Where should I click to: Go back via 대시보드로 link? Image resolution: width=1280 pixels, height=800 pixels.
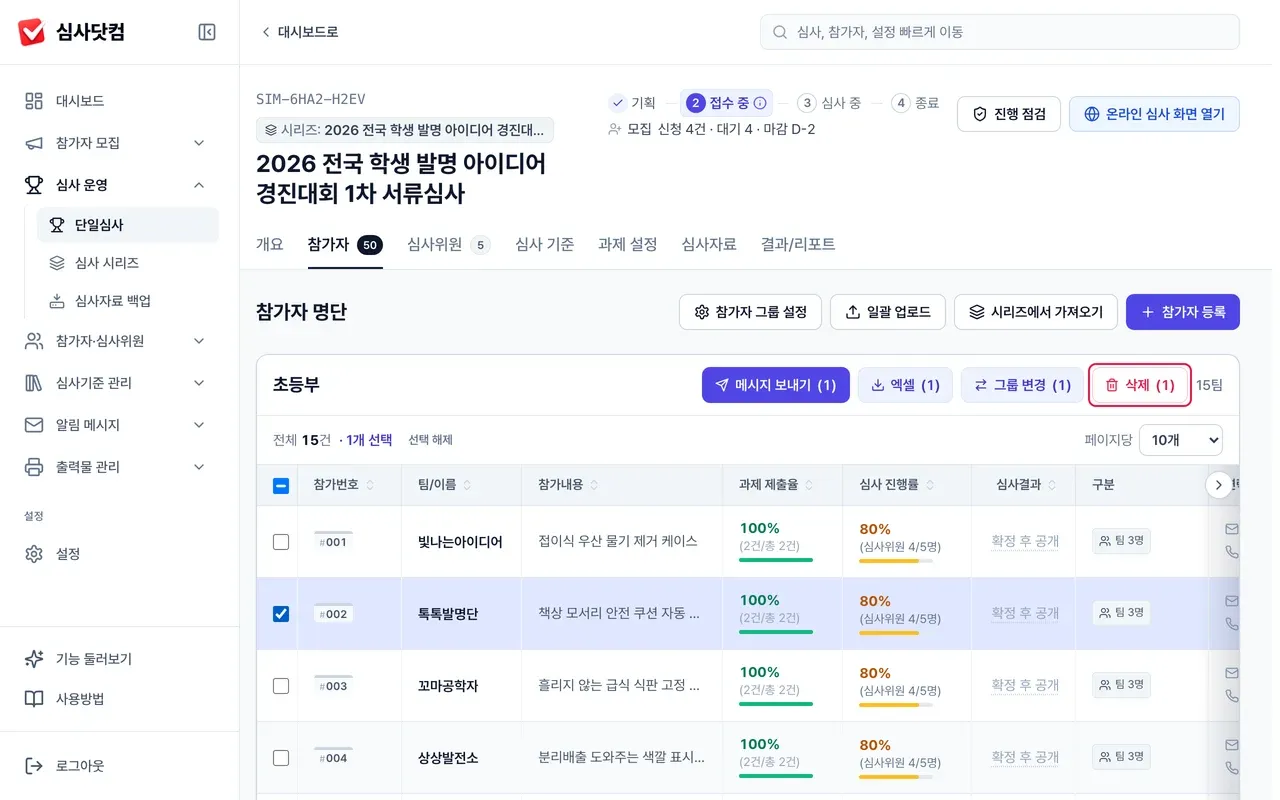(300, 32)
